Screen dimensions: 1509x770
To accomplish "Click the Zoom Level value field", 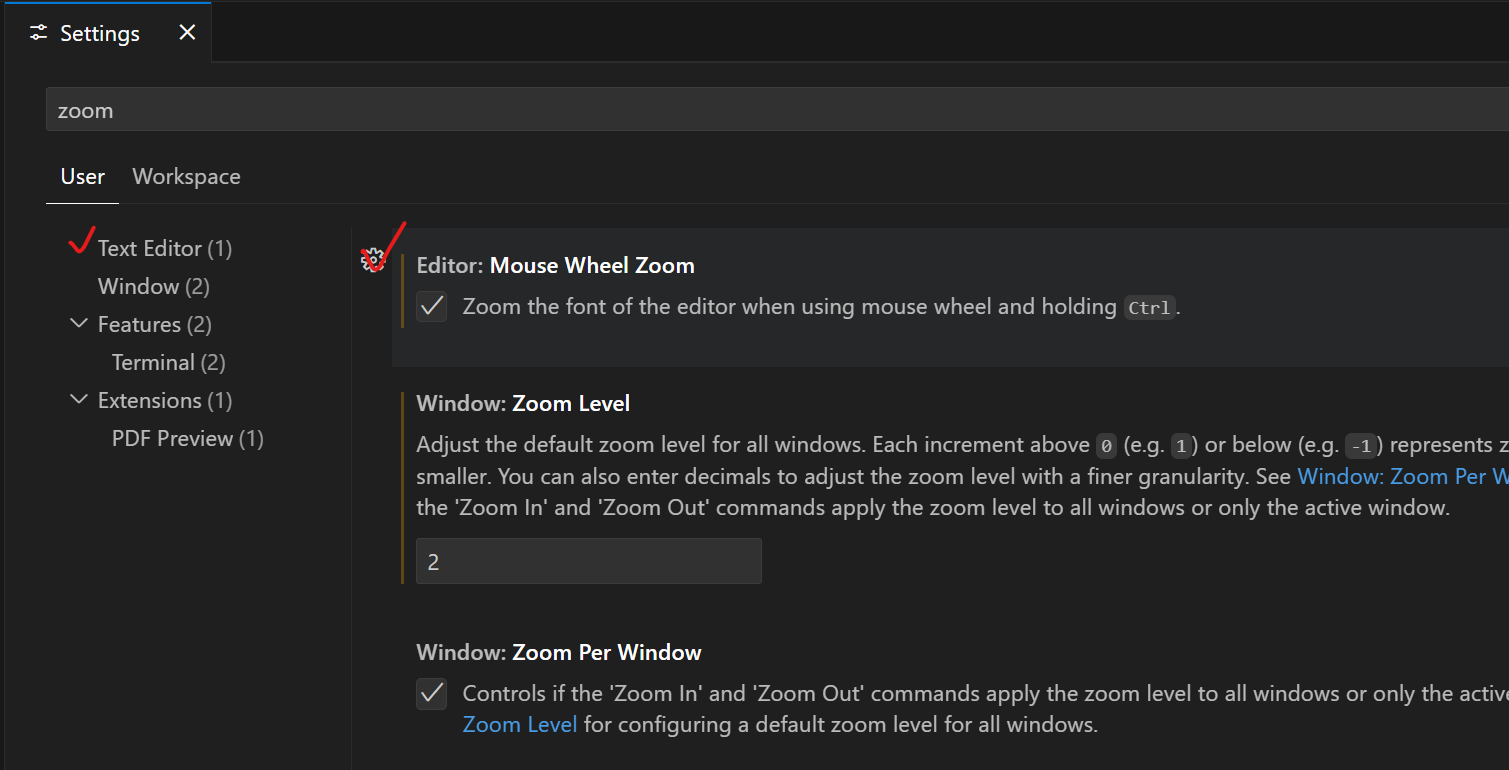I will 589,561.
